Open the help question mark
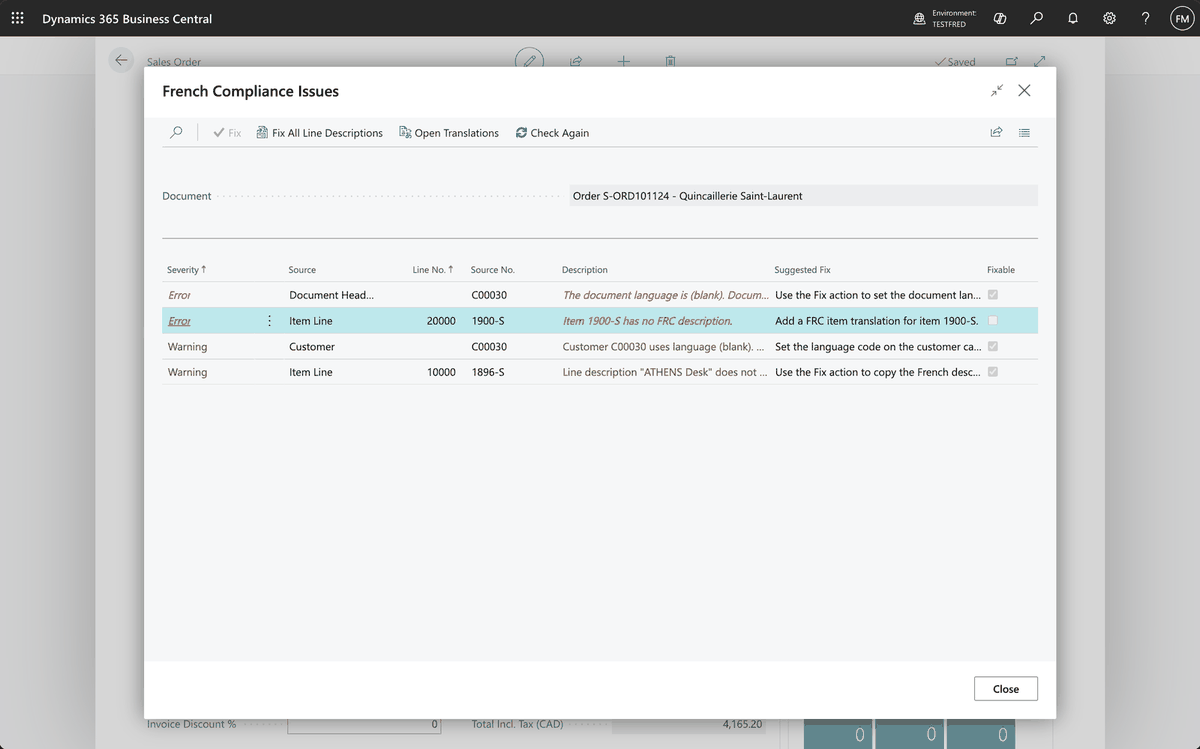Screen dimensions: 1200x749 [1145, 19]
